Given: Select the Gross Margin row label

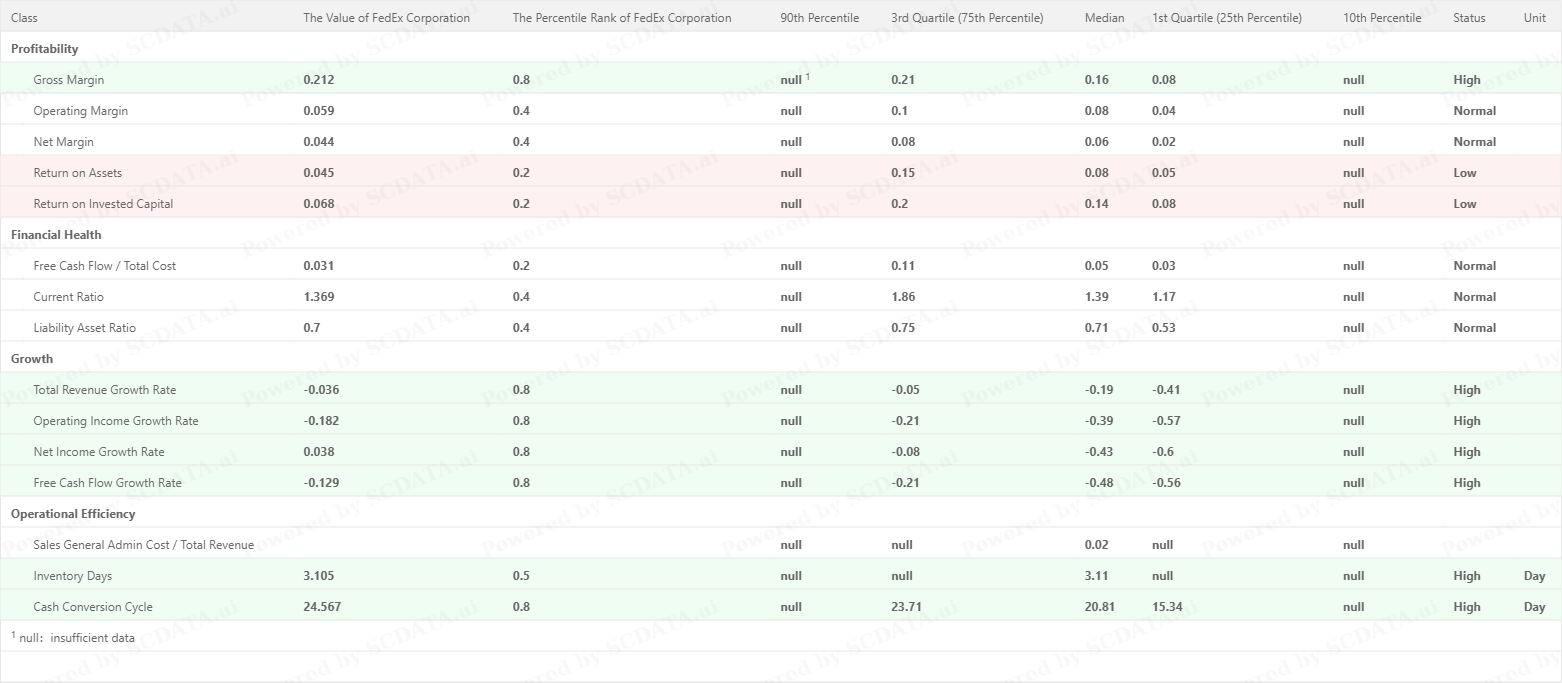Looking at the screenshot, I should (x=68, y=80).
